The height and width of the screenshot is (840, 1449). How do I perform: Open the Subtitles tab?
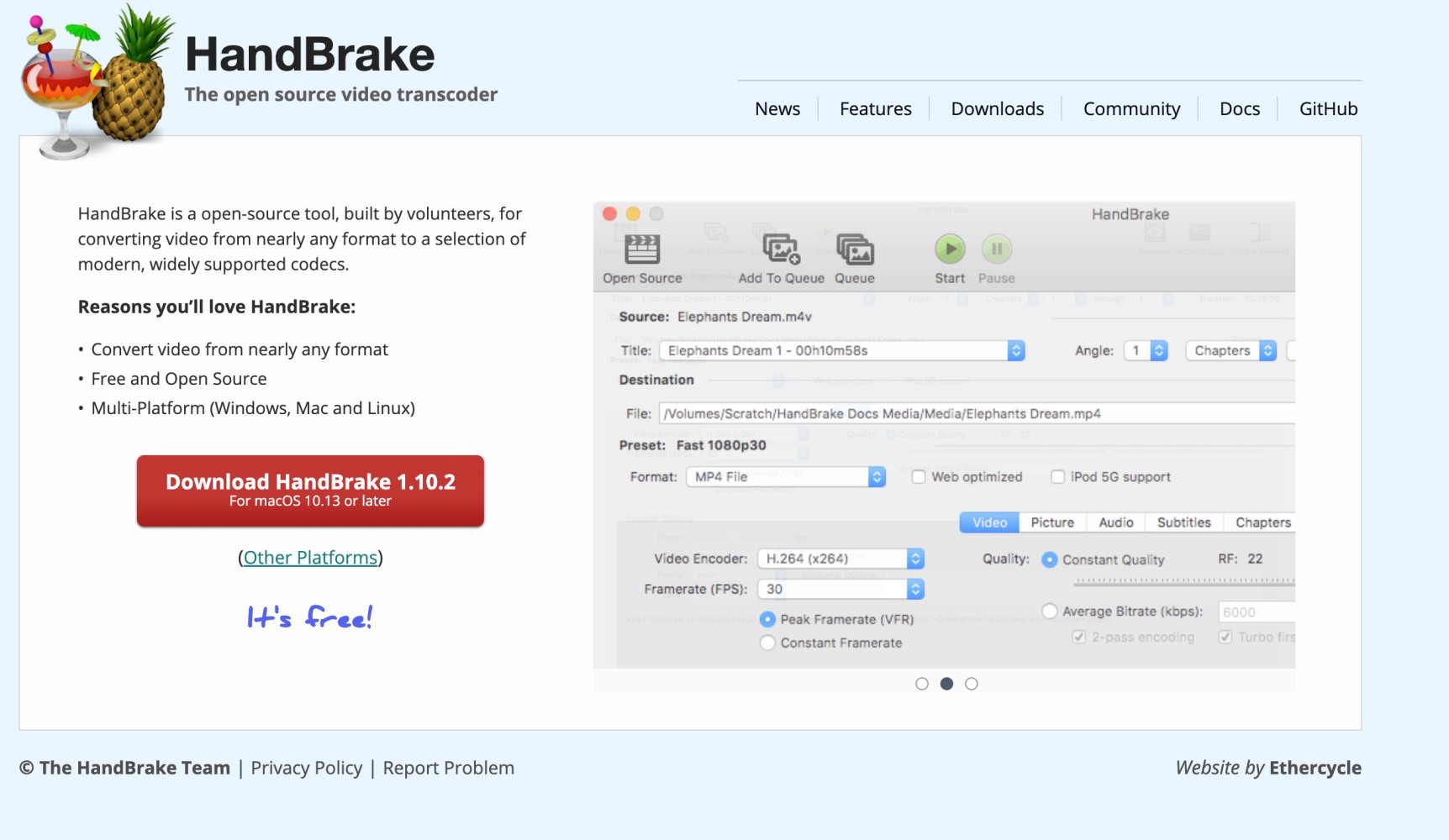(x=1183, y=522)
